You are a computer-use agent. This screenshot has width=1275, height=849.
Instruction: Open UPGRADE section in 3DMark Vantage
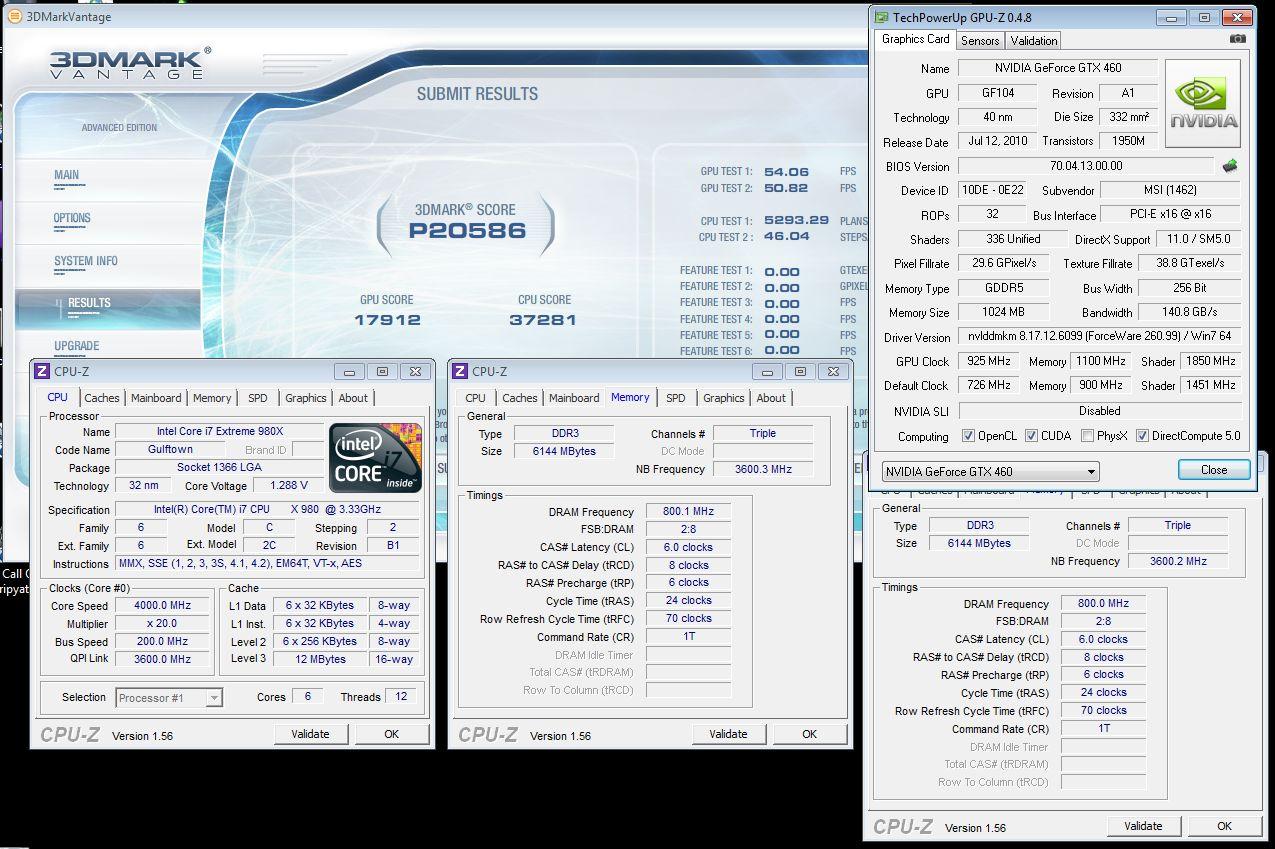tap(76, 346)
